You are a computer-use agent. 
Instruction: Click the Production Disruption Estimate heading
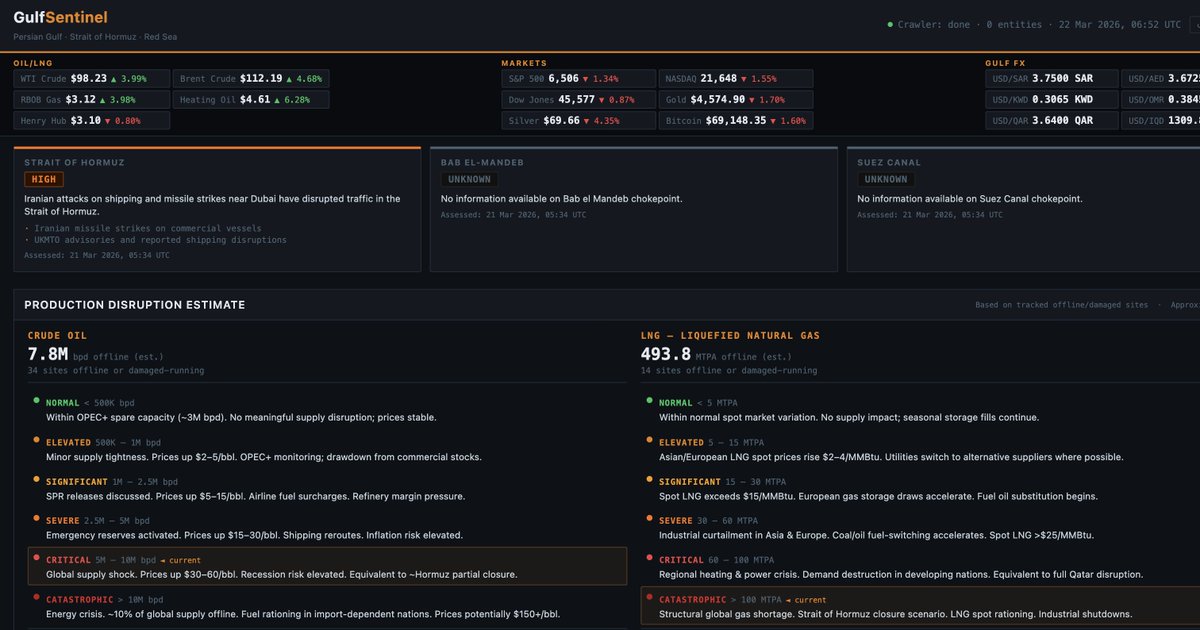pos(134,305)
